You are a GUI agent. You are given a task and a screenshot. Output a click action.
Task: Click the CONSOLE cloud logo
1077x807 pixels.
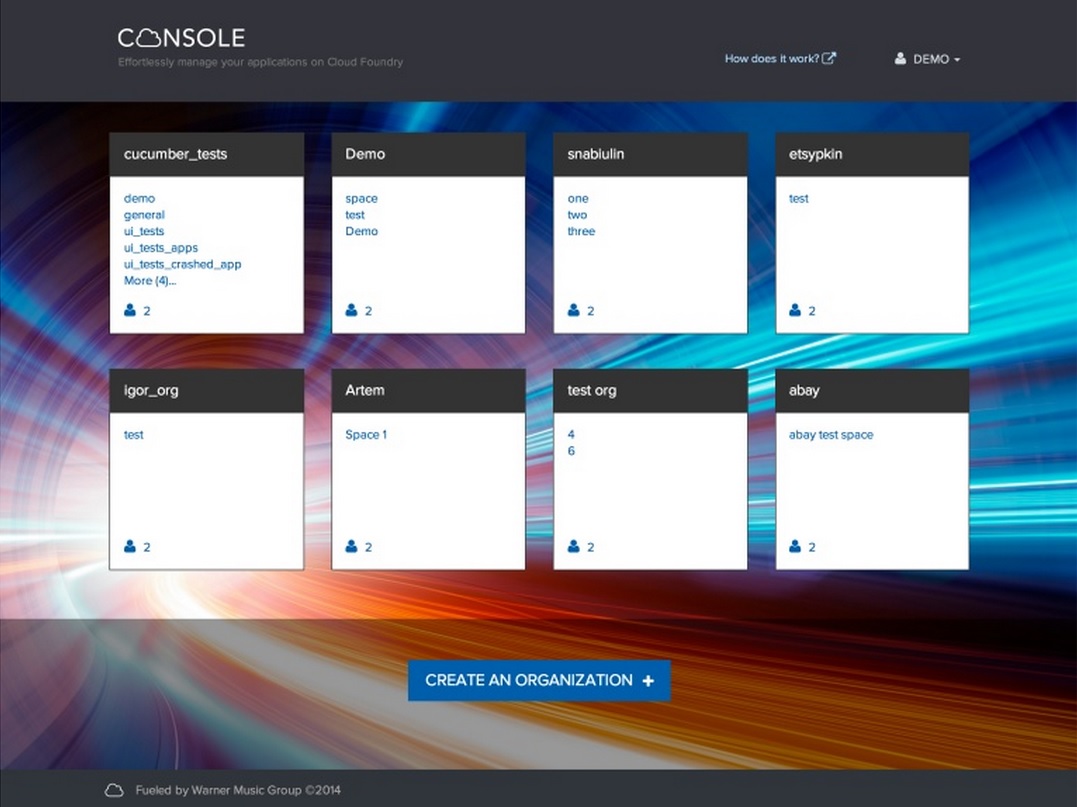pos(181,38)
